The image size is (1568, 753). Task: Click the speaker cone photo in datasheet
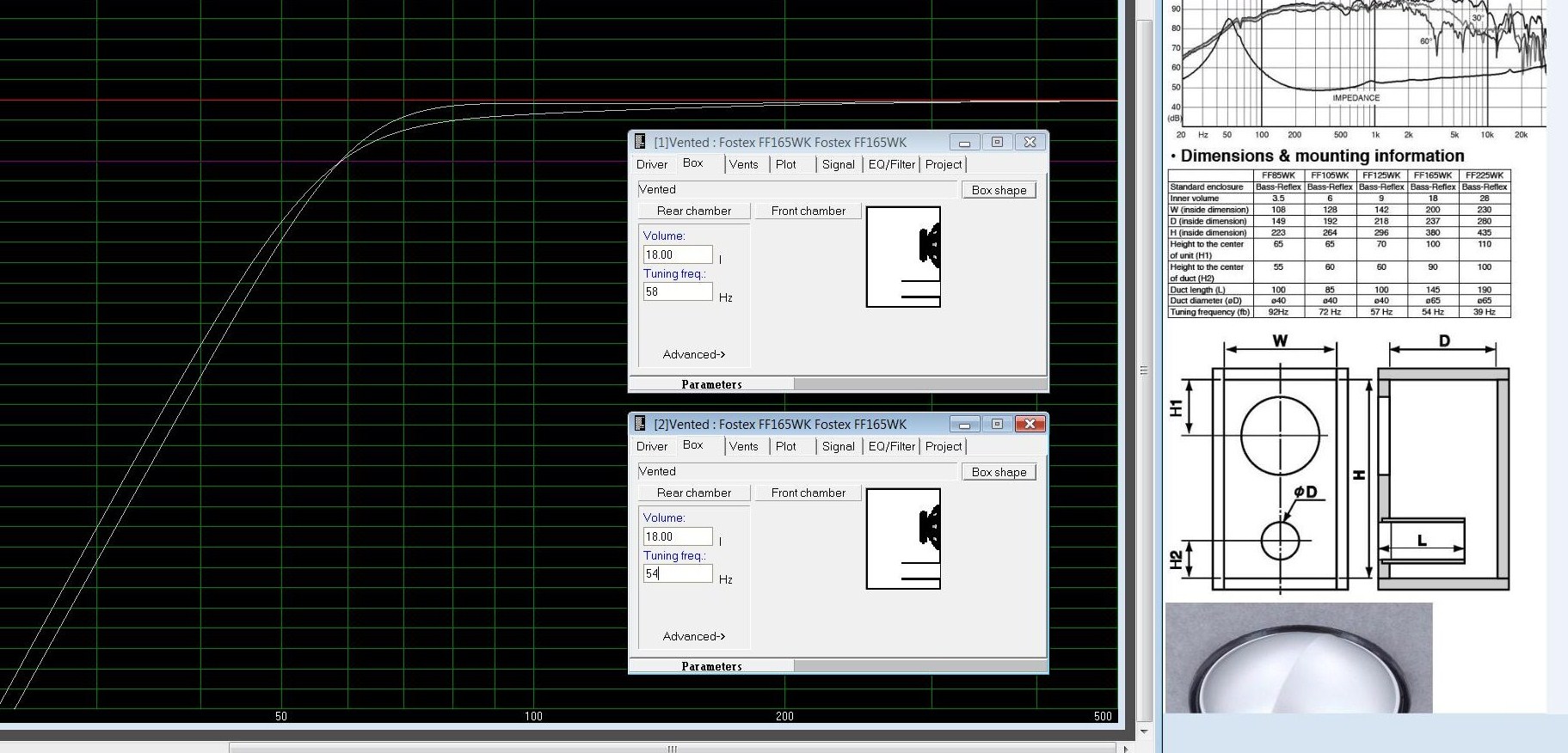point(1299,658)
